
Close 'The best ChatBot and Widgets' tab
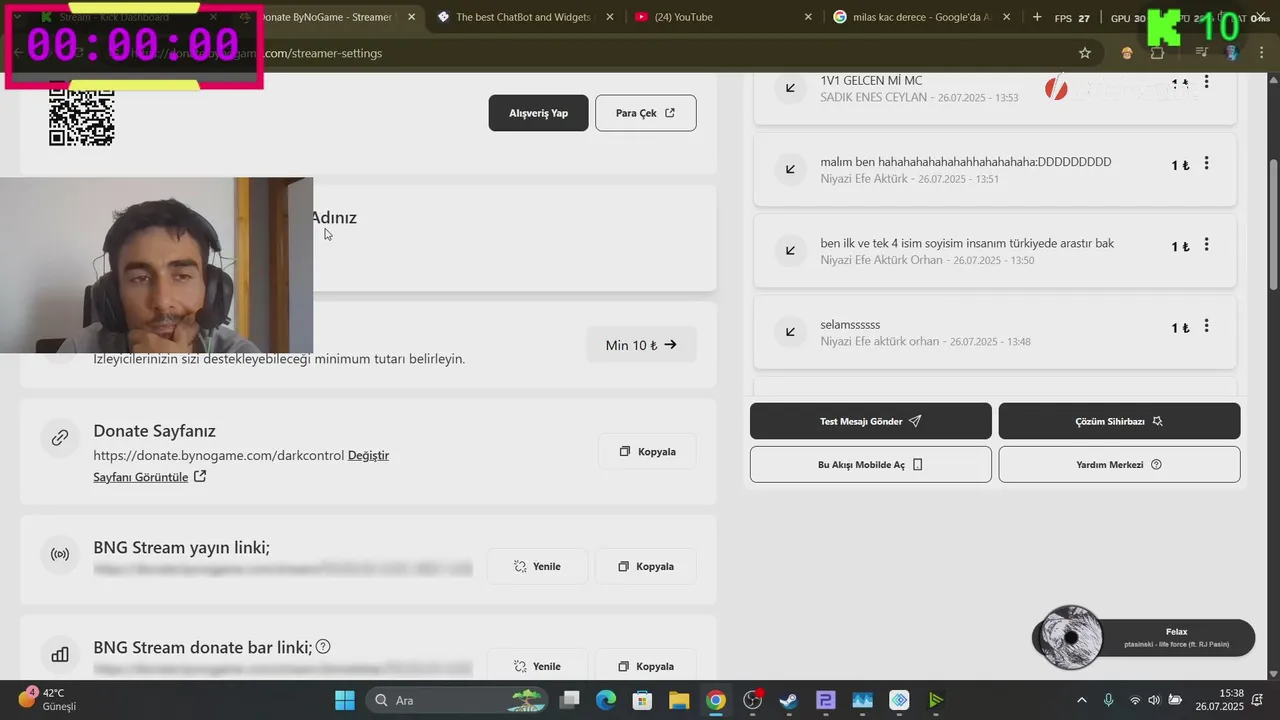tap(610, 17)
